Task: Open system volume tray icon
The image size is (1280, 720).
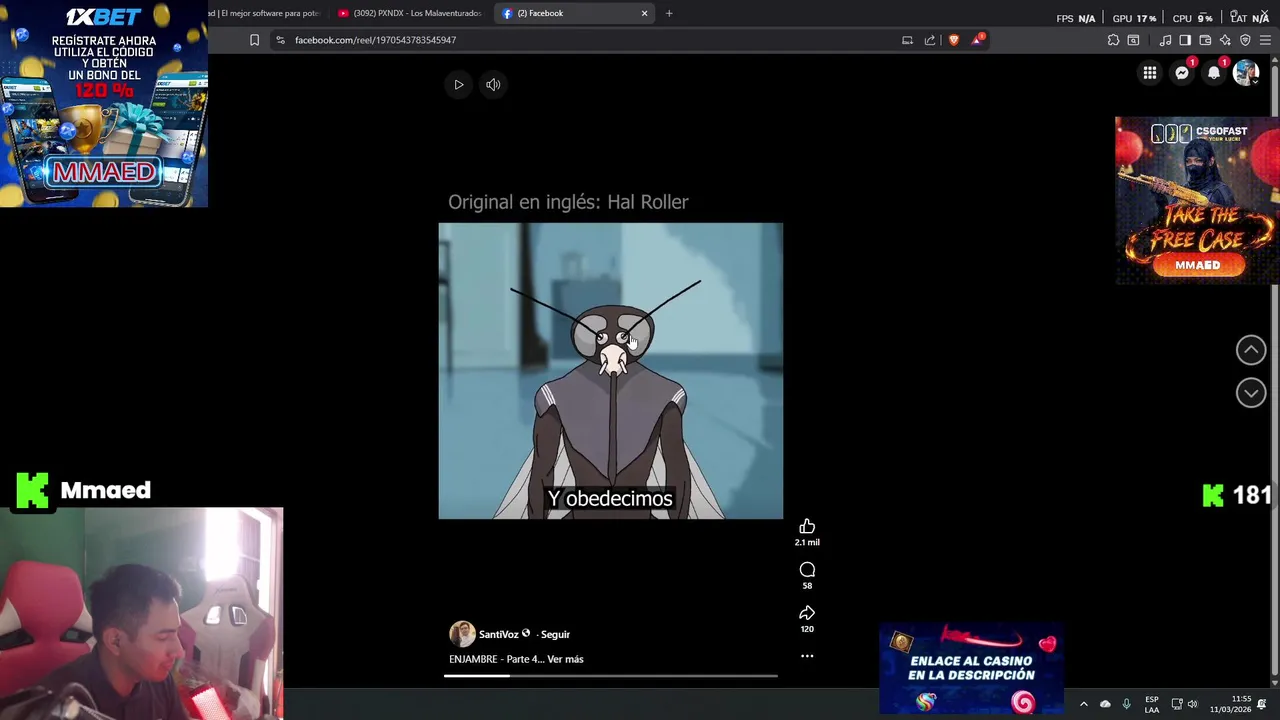Action: (x=1192, y=704)
